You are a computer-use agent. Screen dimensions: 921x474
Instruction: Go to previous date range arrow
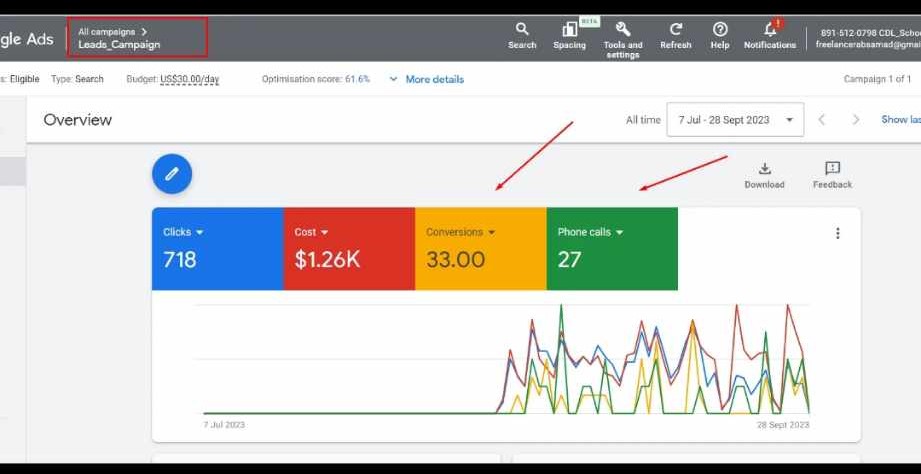(x=822, y=120)
